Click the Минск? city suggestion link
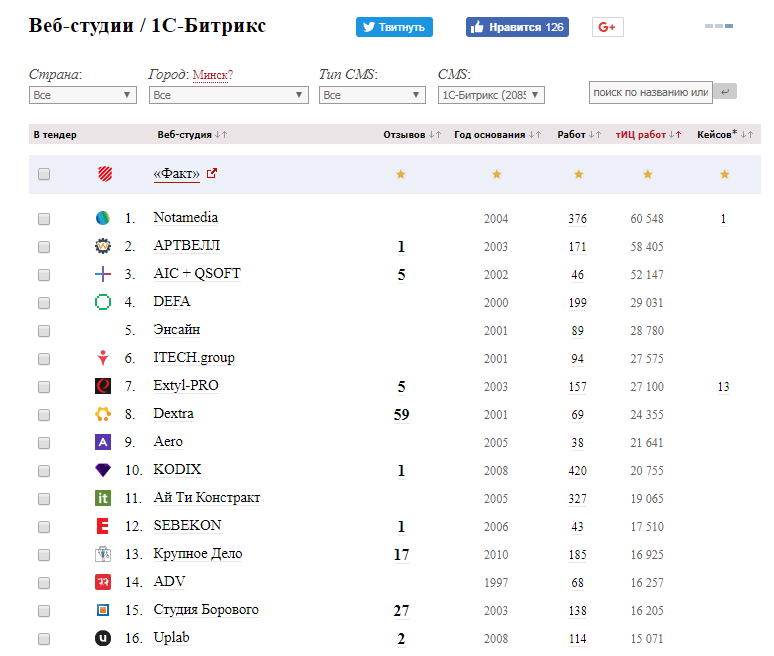 pos(212,75)
